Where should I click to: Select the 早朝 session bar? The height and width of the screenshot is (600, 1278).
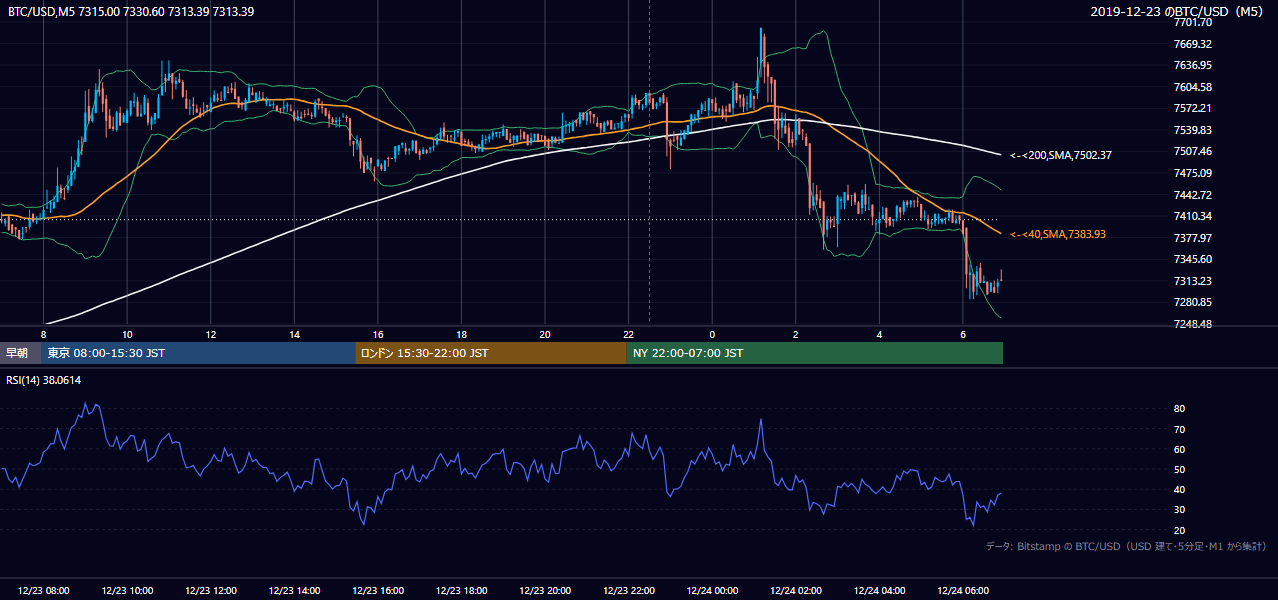(20, 353)
